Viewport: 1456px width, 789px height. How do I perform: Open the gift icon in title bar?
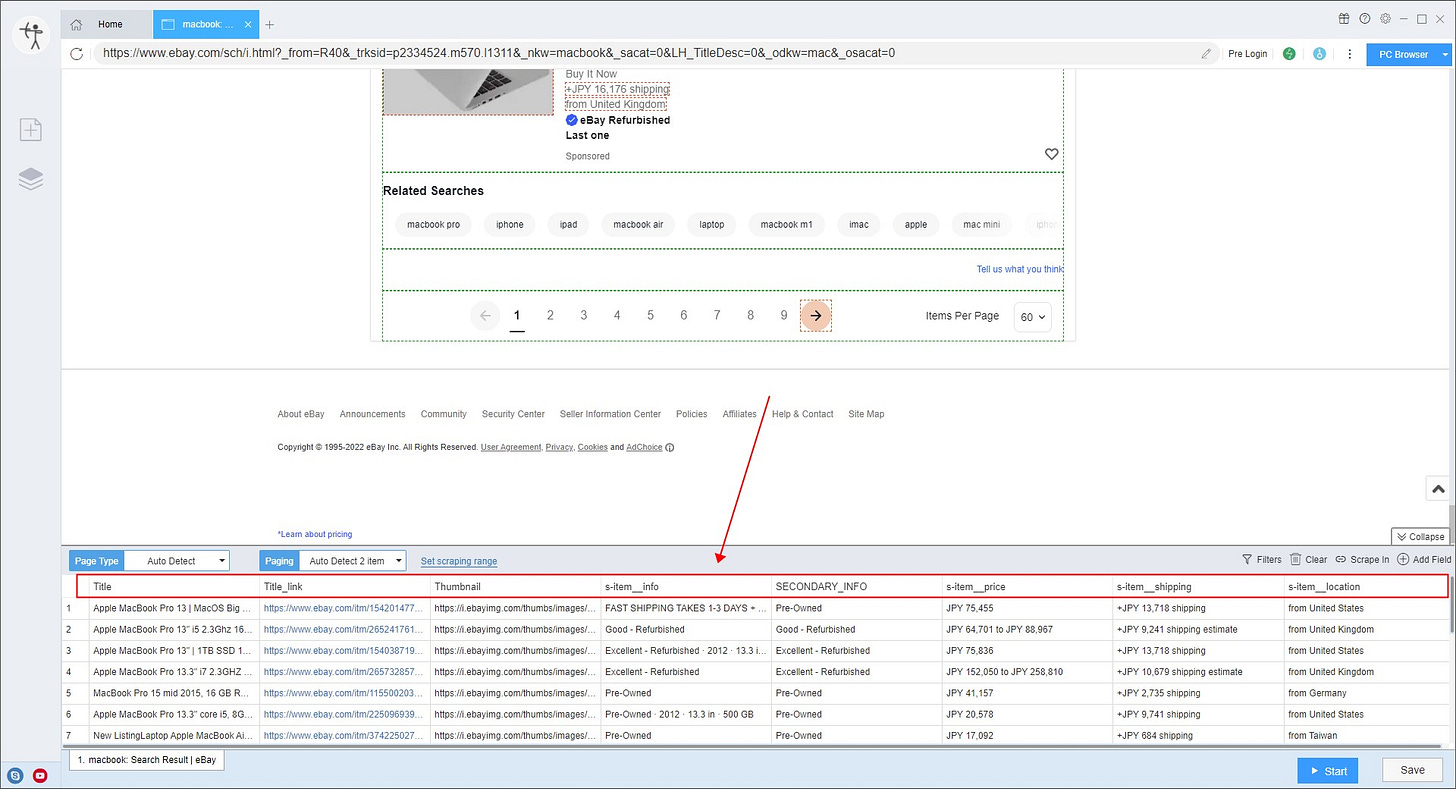pyautogui.click(x=1344, y=18)
